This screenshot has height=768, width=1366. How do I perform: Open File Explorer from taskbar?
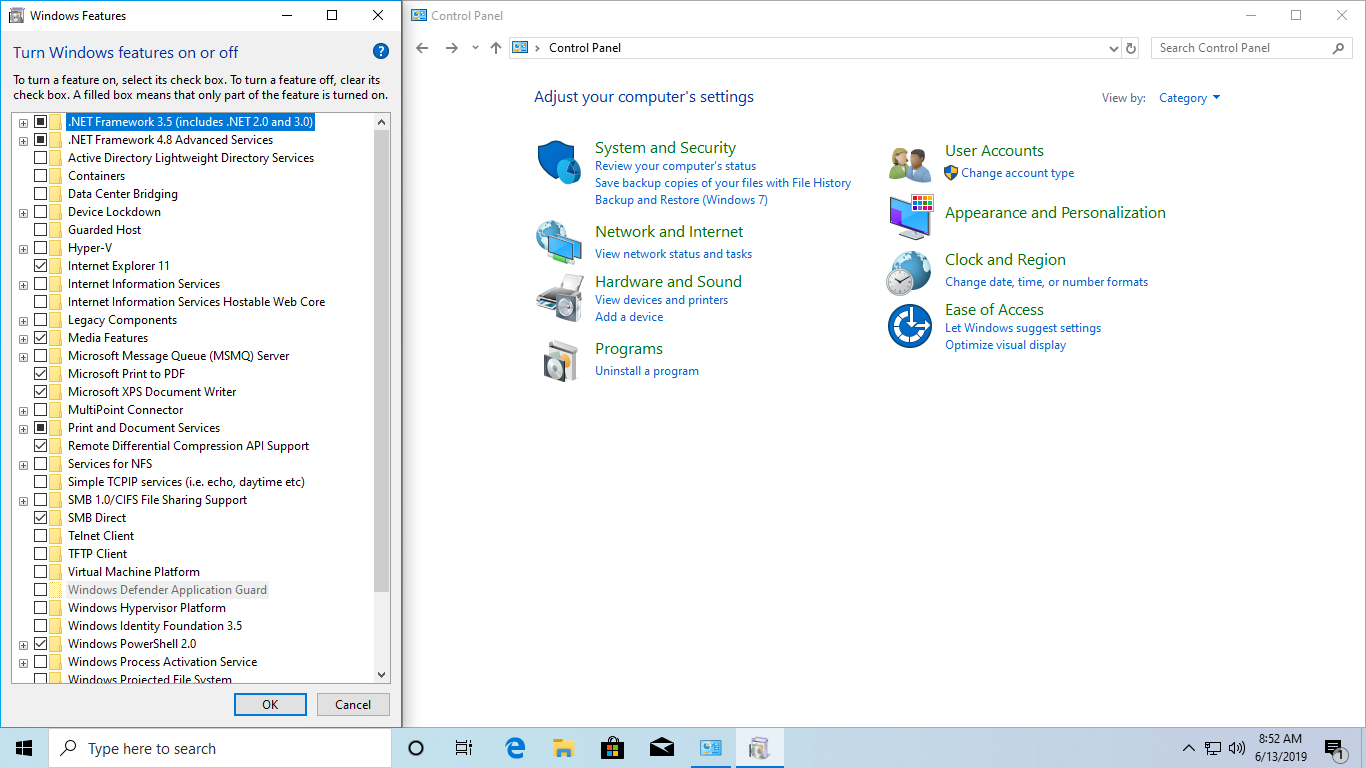coord(563,748)
